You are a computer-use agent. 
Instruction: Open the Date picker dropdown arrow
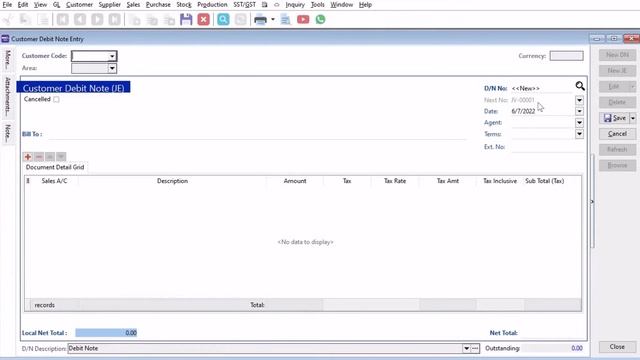[579, 111]
